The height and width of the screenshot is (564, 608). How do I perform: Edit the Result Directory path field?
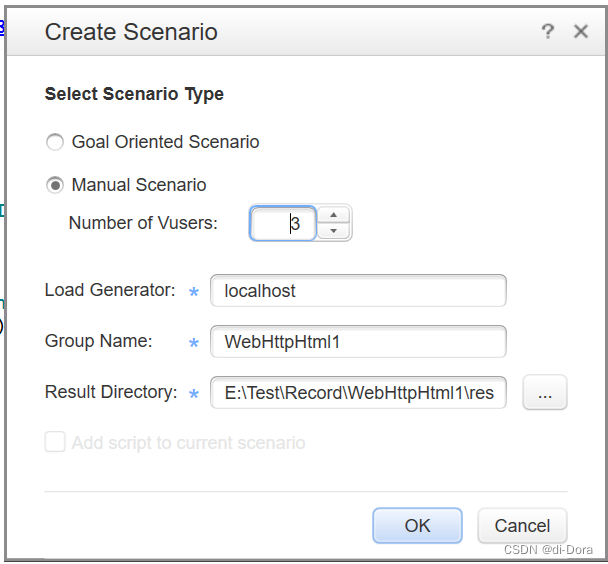pos(358,393)
